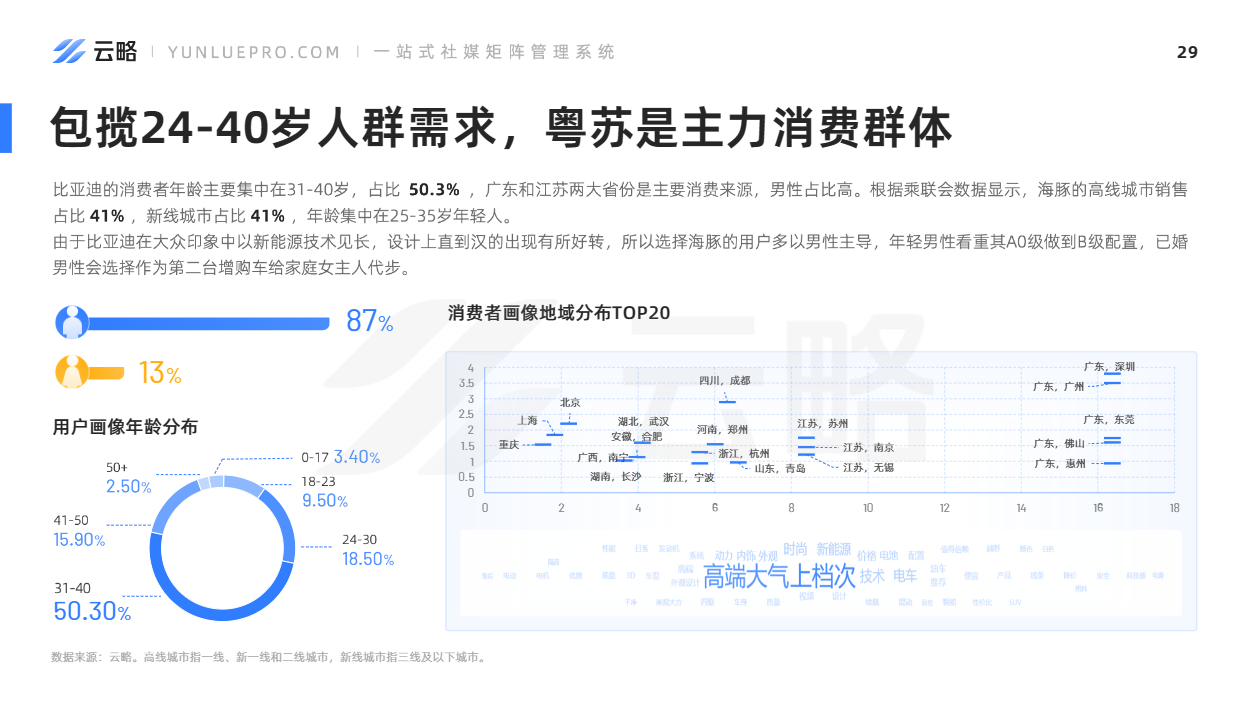Click the 山东，青岛 data label
The width and height of the screenshot is (1250, 703).
pyautogui.click(x=779, y=468)
